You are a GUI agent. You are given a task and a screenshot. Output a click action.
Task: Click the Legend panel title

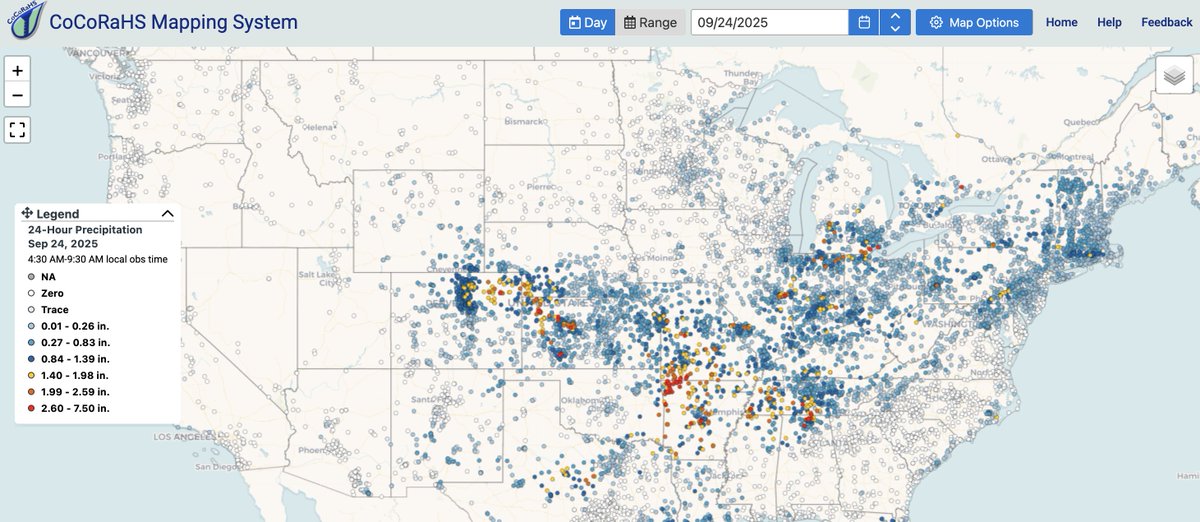pyautogui.click(x=58, y=214)
